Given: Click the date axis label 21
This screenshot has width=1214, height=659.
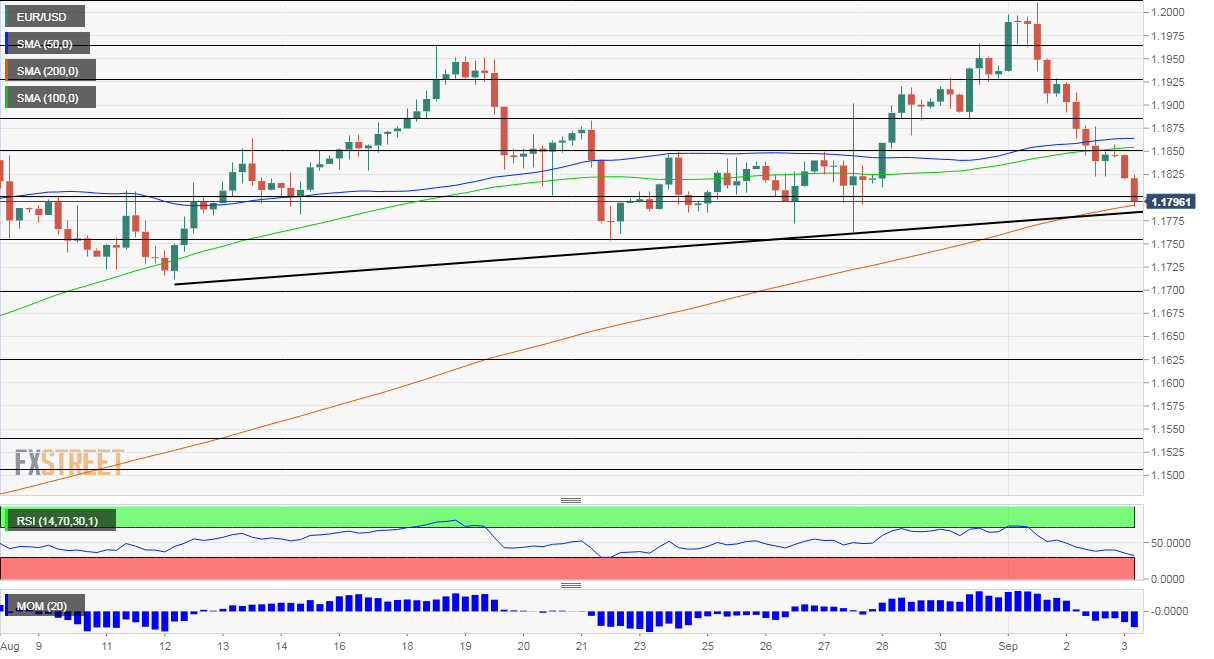Looking at the screenshot, I should 581,646.
